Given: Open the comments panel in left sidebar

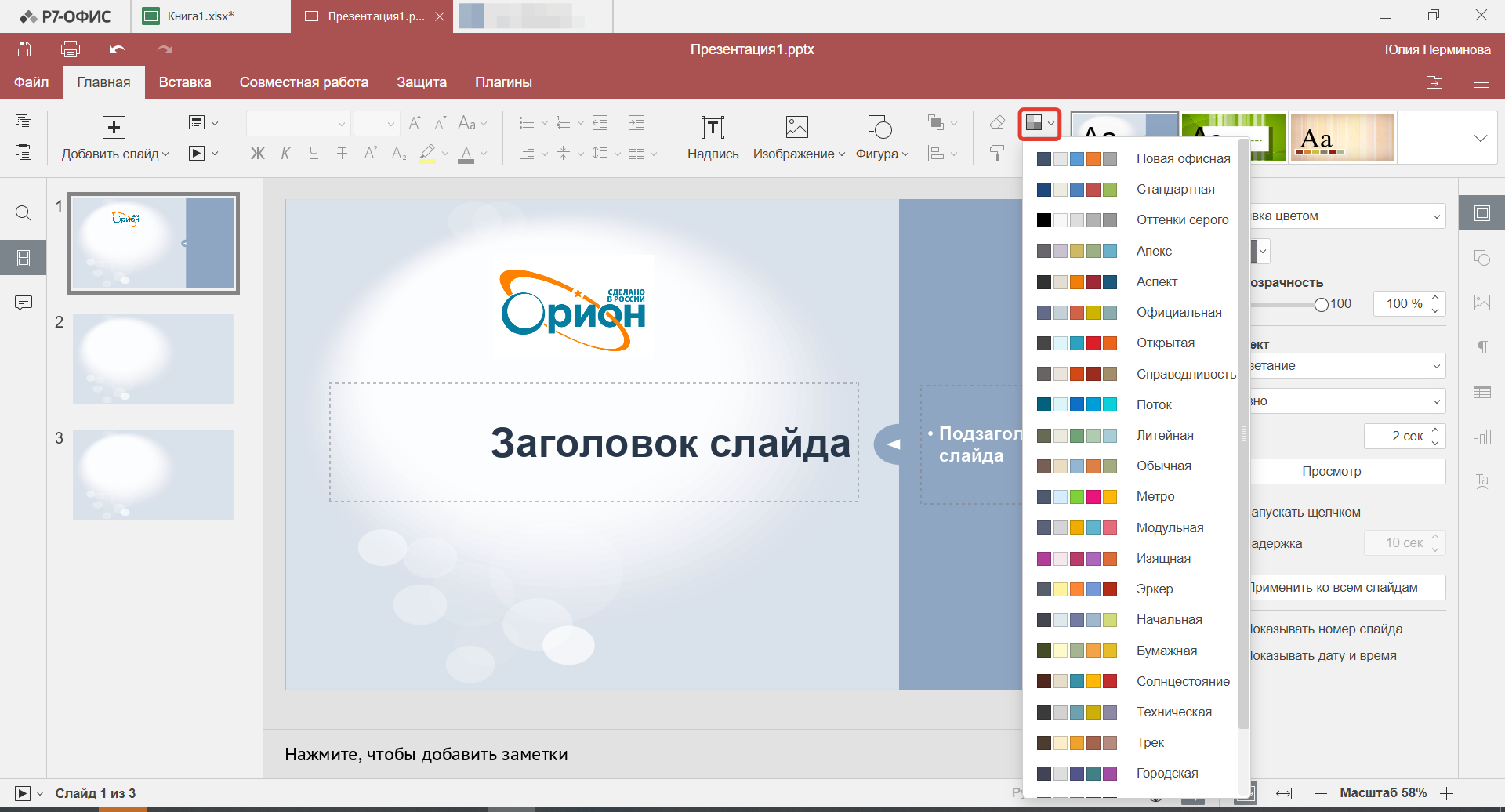Looking at the screenshot, I should click(24, 303).
